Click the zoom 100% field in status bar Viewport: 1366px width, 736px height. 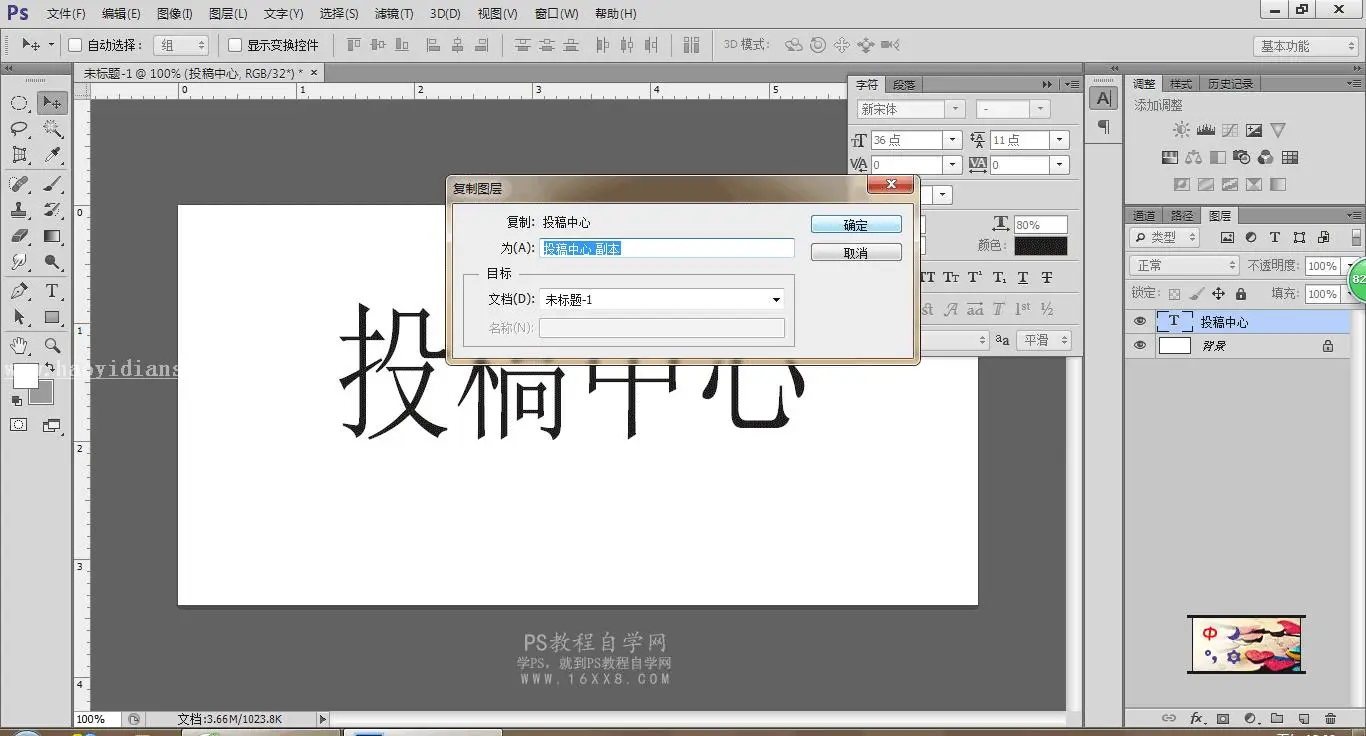point(97,719)
